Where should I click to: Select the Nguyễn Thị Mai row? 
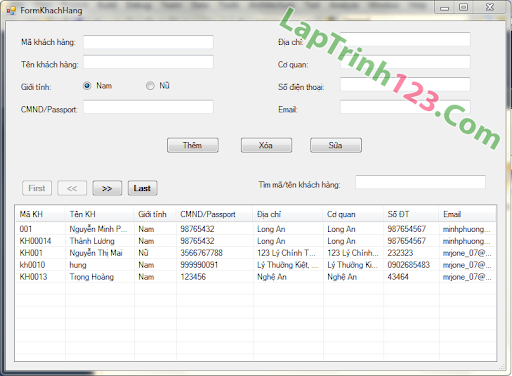(x=255, y=253)
